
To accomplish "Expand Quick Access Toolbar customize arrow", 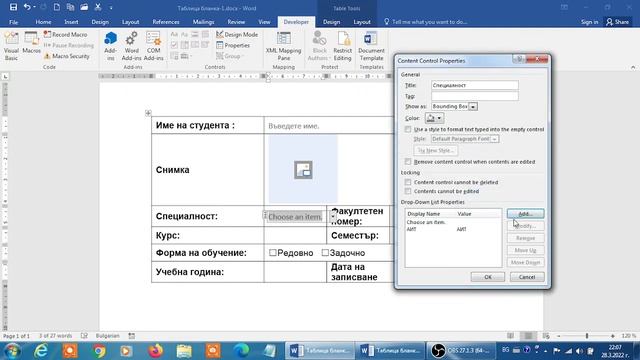I will 111,7.
